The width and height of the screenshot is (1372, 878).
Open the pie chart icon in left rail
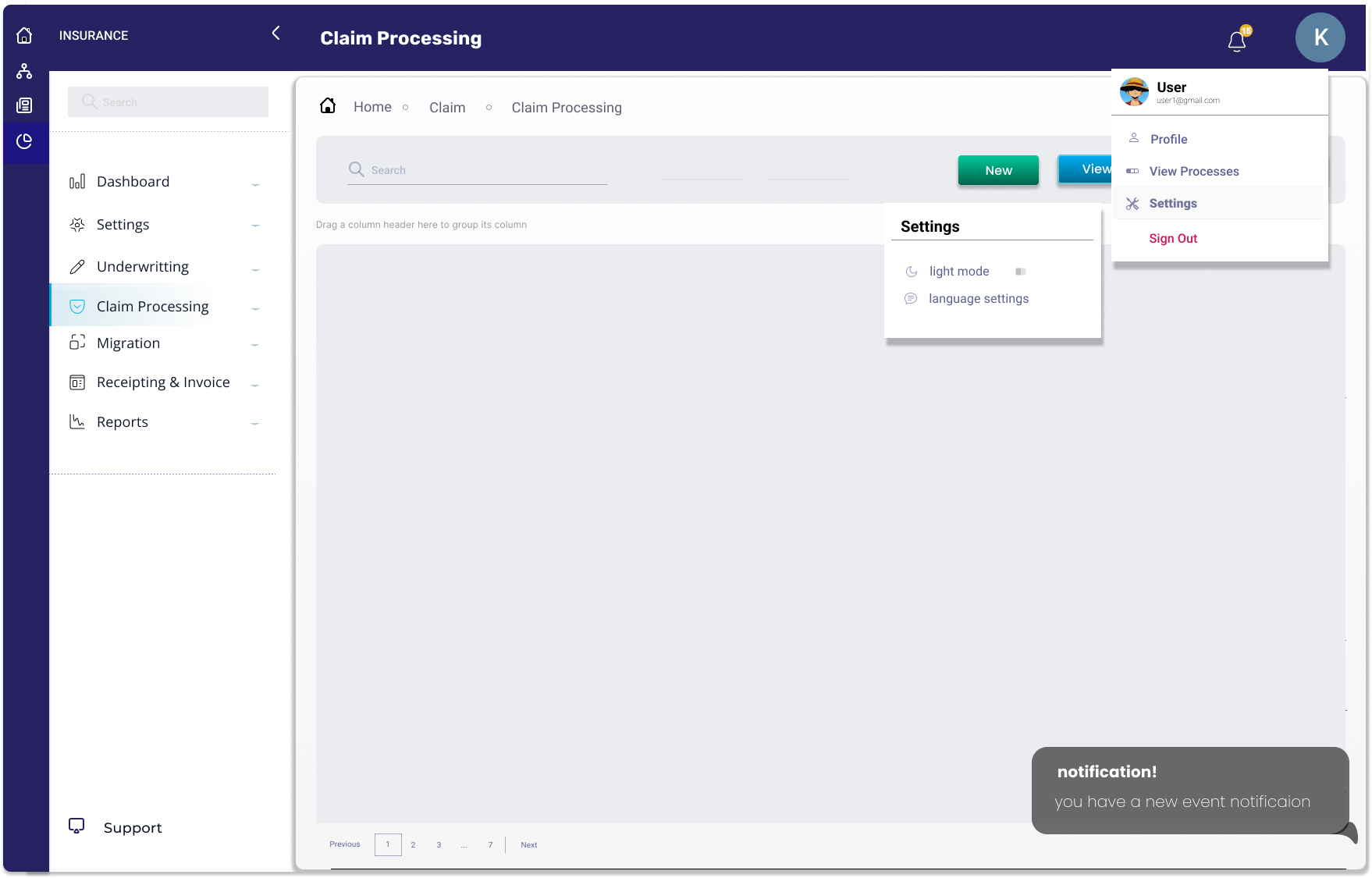24,141
